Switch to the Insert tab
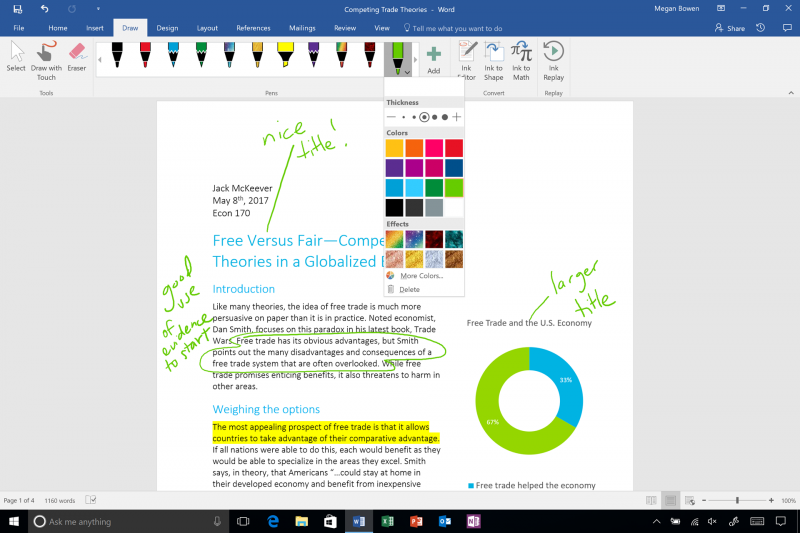The width and height of the screenshot is (800, 533). [x=95, y=28]
